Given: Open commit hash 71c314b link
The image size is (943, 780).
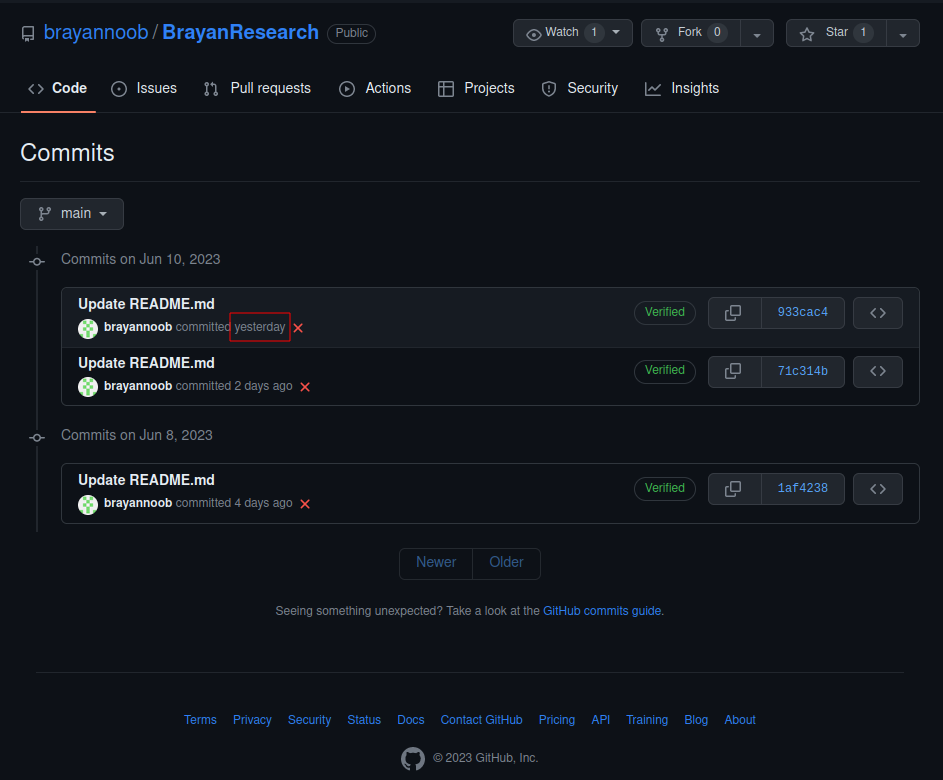Looking at the screenshot, I should click(x=802, y=371).
